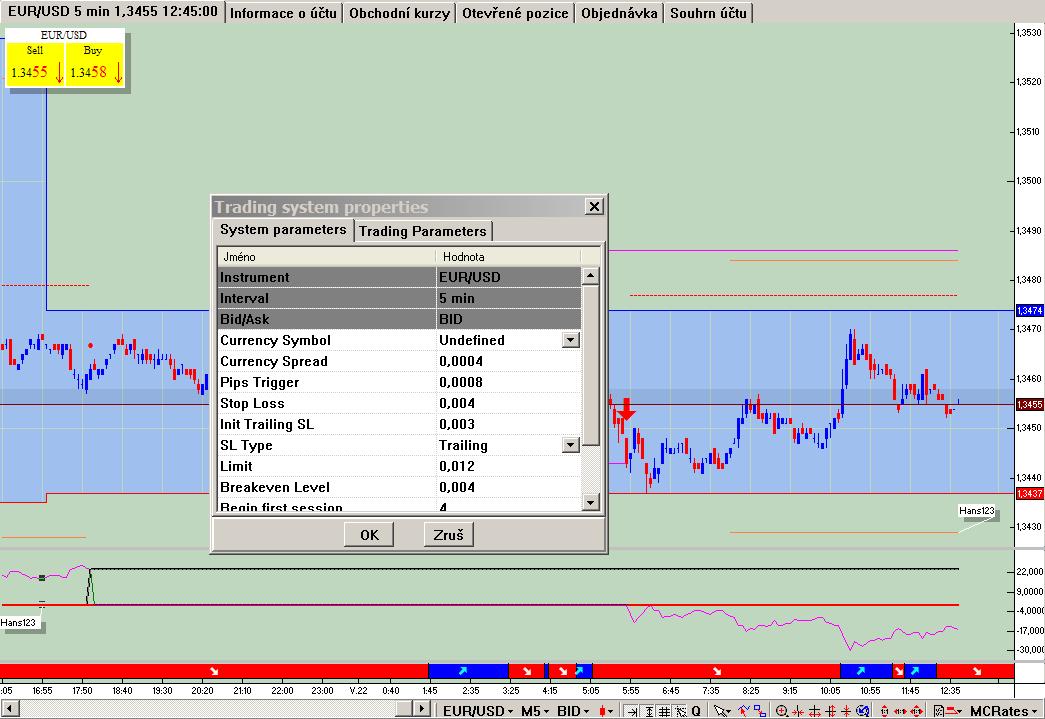Select the System parameters tab
The width and height of the screenshot is (1045, 719).
tap(283, 229)
